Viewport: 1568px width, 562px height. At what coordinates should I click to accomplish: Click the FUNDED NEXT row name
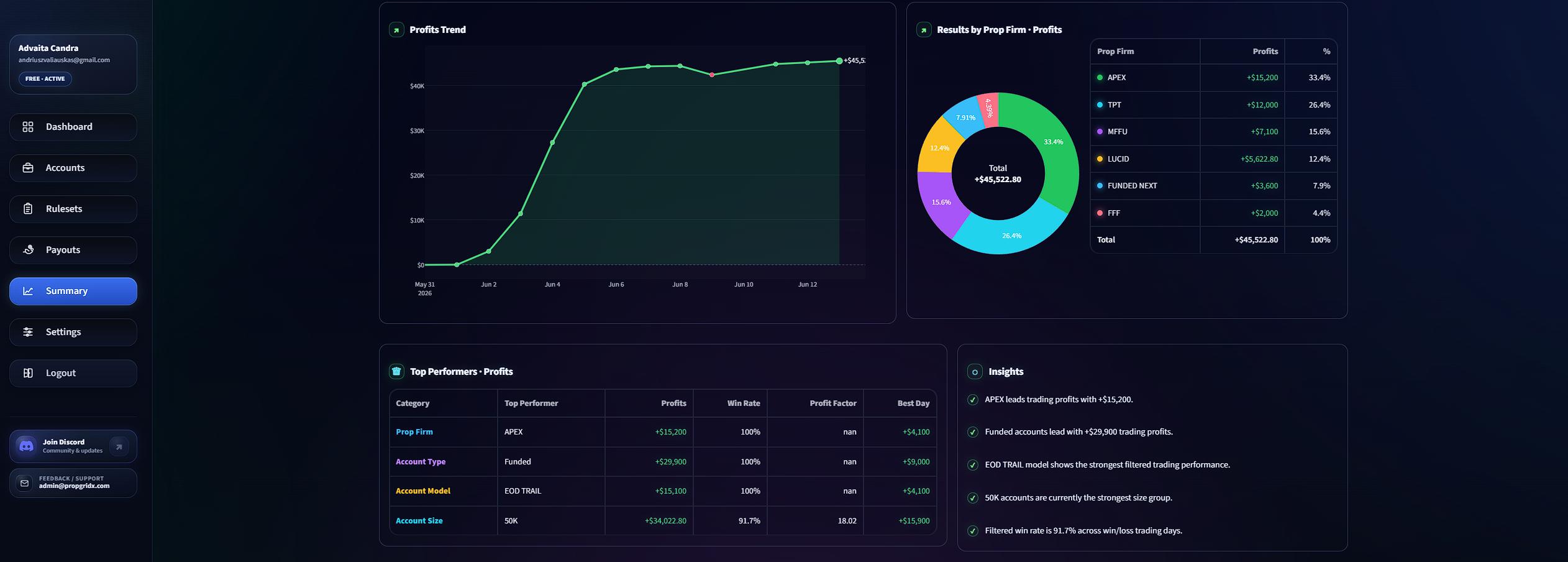coord(1132,186)
